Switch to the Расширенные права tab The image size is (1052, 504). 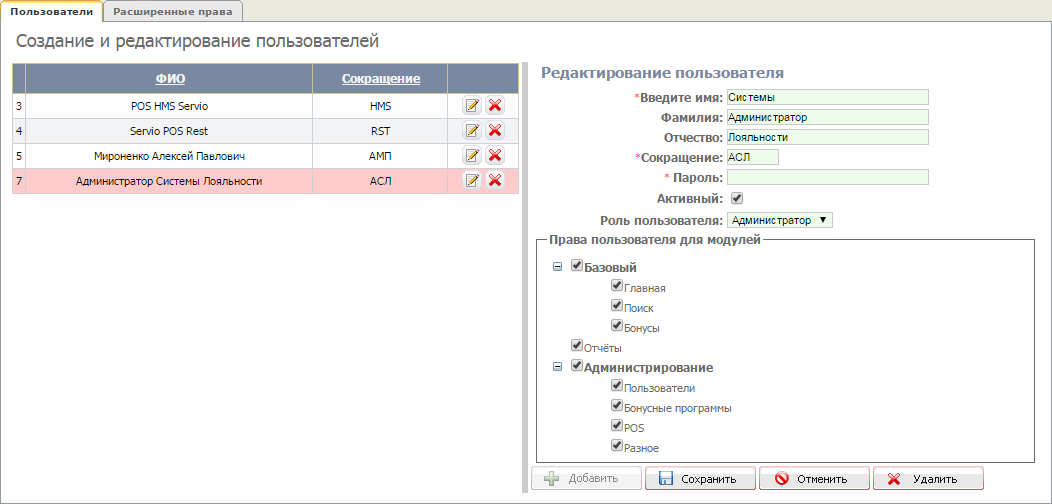click(x=173, y=11)
